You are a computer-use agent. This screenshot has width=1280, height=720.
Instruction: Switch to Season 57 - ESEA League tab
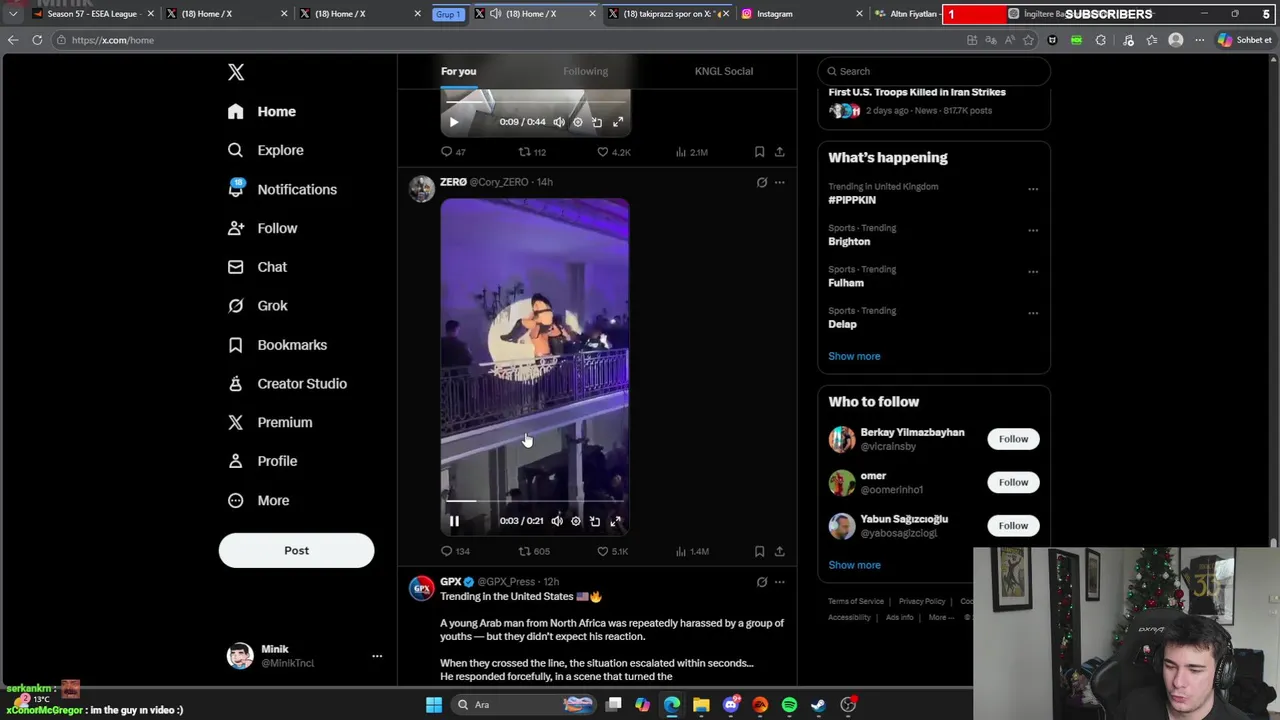[x=92, y=14]
